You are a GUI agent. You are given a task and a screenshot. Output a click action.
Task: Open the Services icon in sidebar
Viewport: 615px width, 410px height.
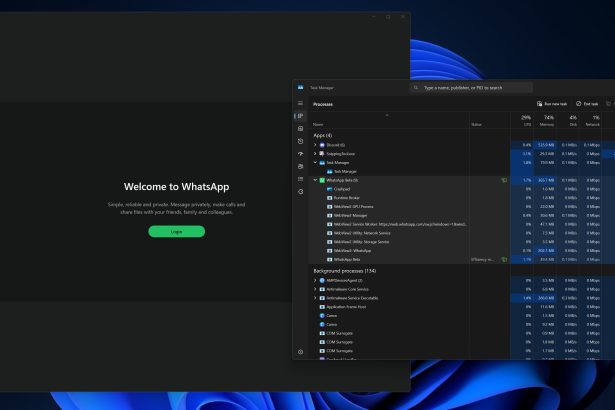[300, 192]
